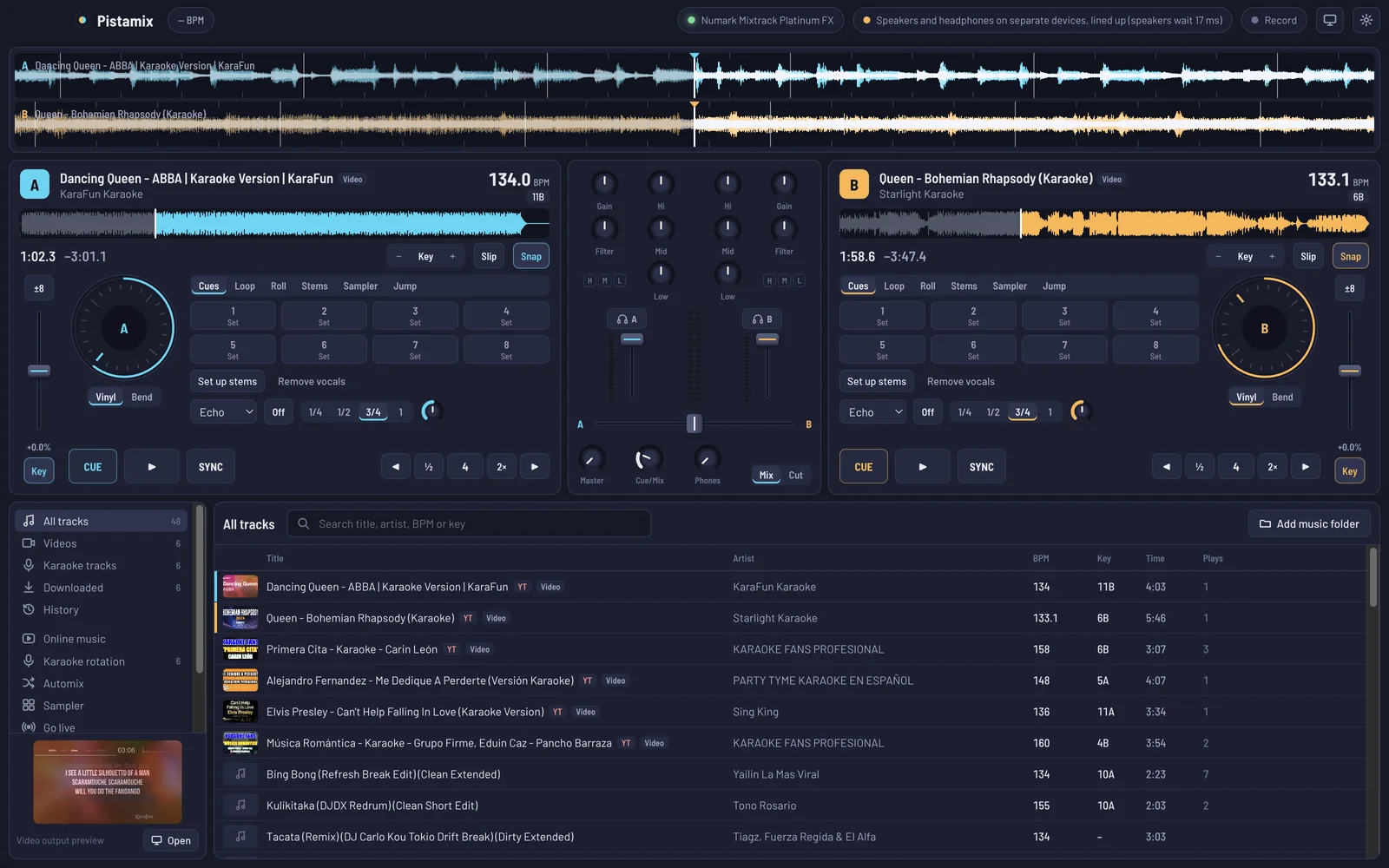1389x868 pixels.
Task: Open History in sidebar
Action: [102, 610]
